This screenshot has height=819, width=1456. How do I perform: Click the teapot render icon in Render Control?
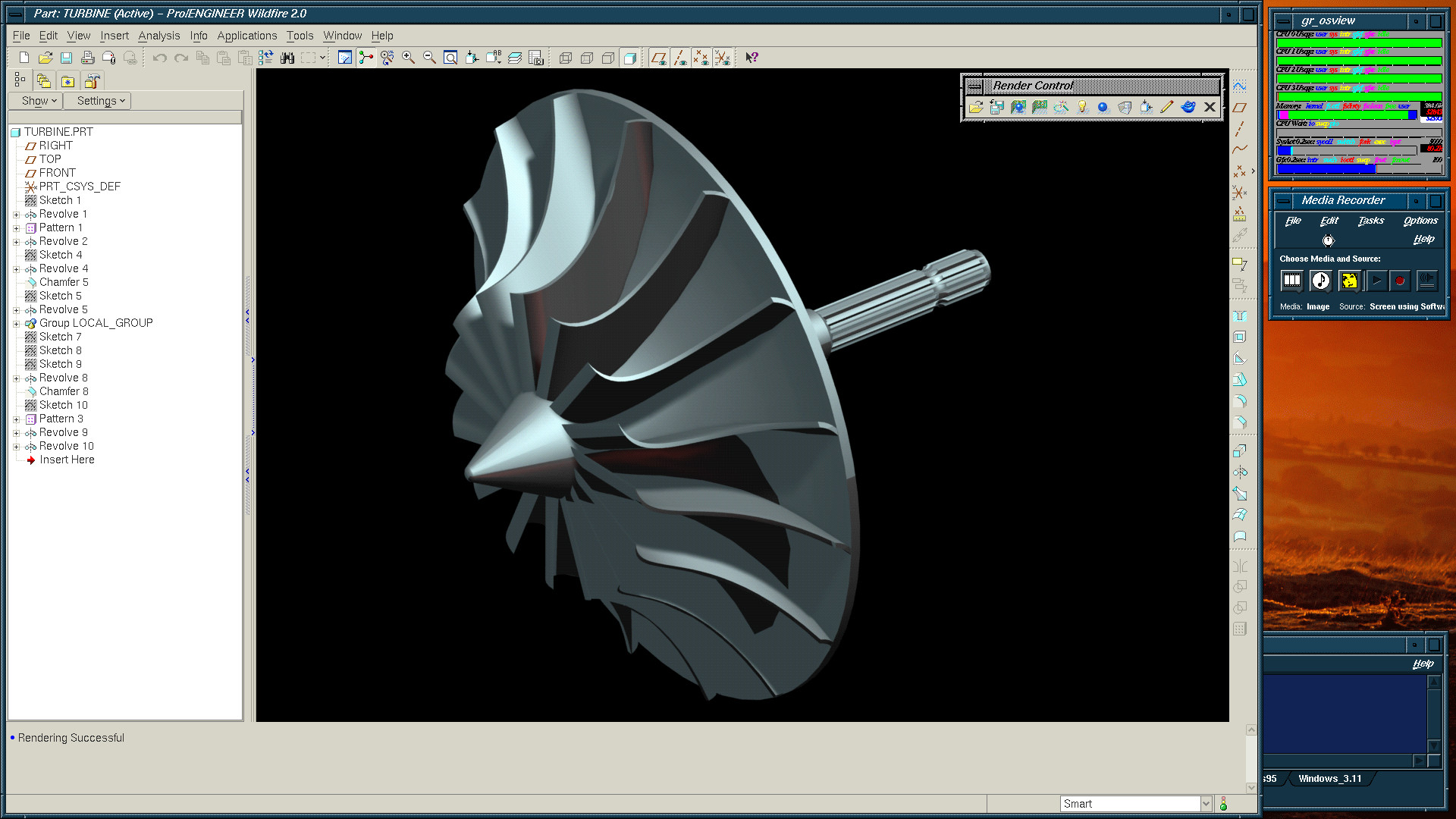[x=1188, y=108]
